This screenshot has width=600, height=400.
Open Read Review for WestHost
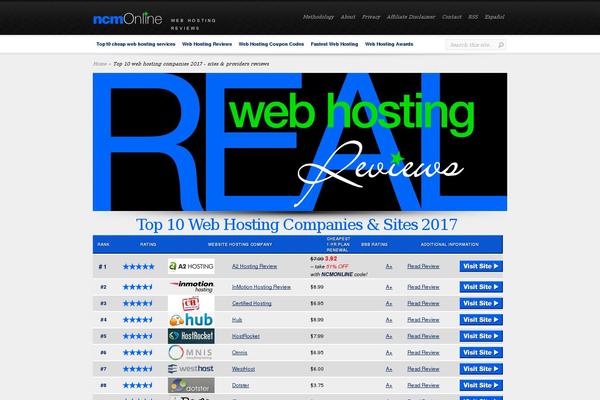click(423, 369)
